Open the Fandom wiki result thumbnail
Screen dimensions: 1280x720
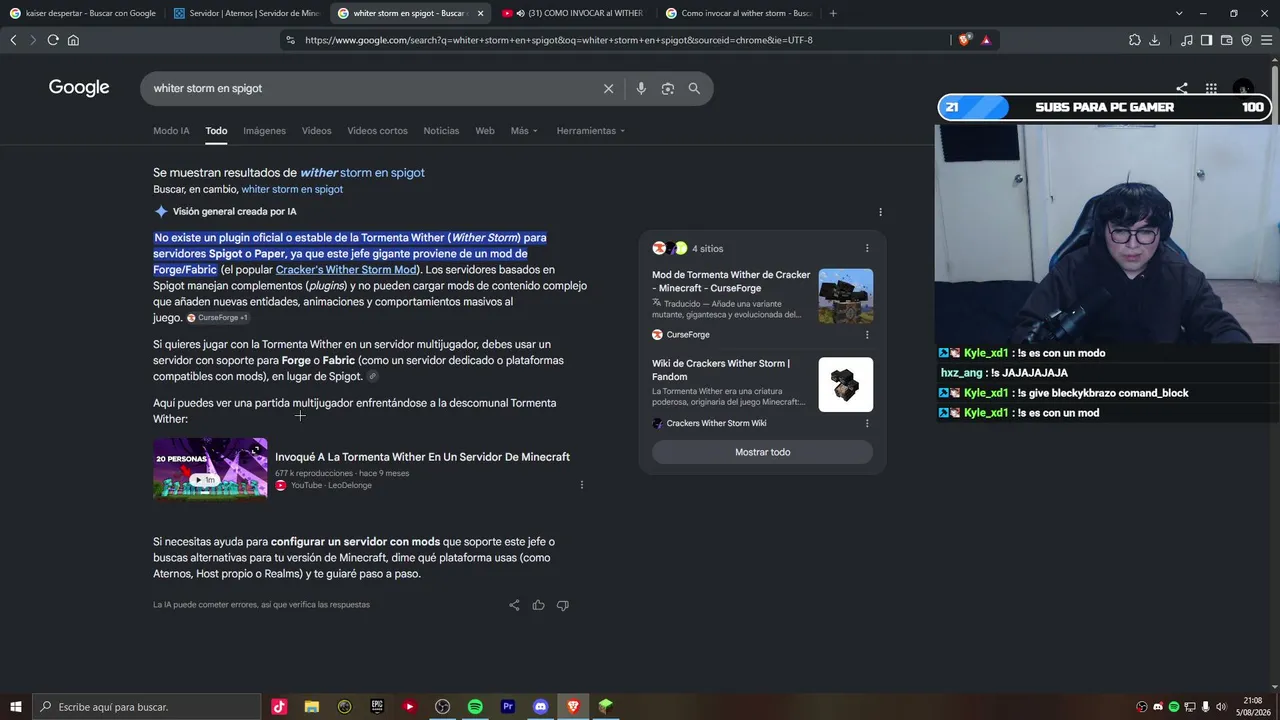click(x=846, y=385)
